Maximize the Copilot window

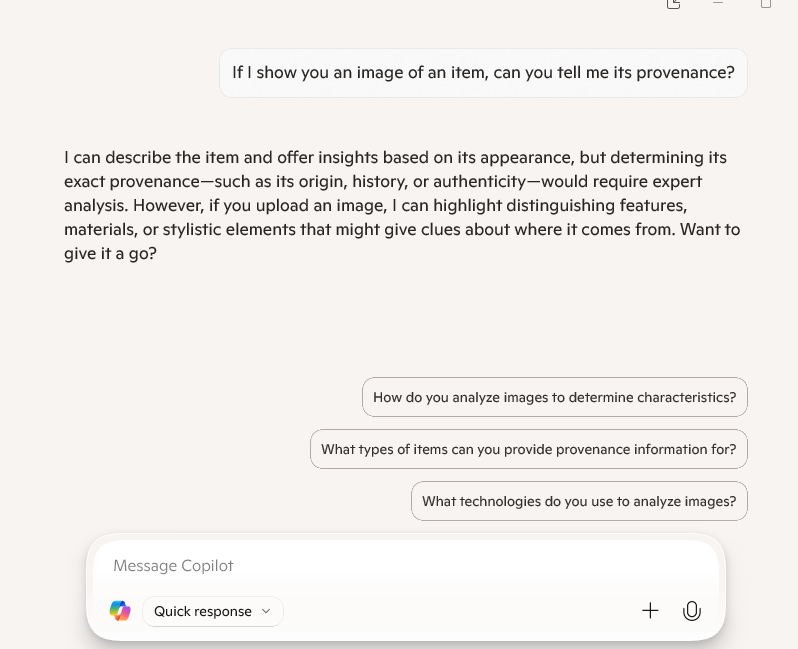(x=766, y=4)
